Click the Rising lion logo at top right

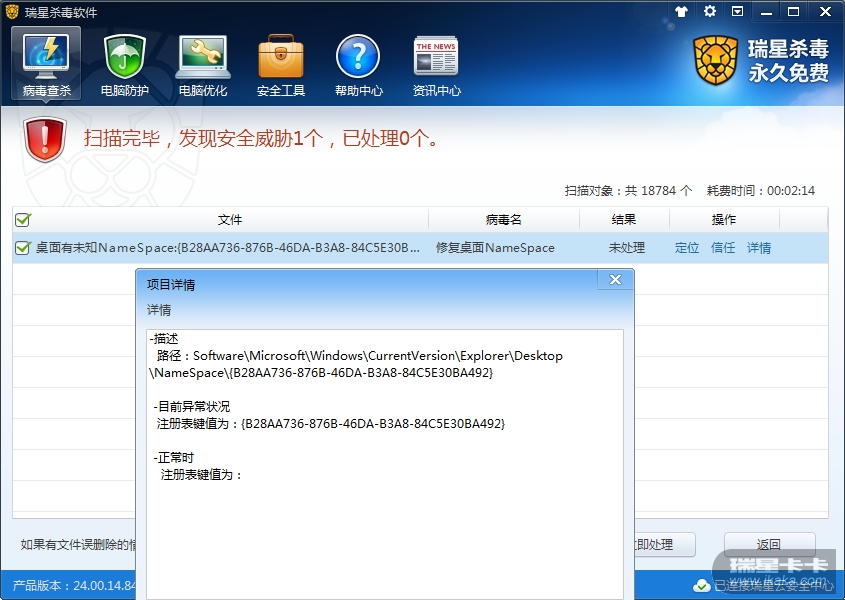715,60
